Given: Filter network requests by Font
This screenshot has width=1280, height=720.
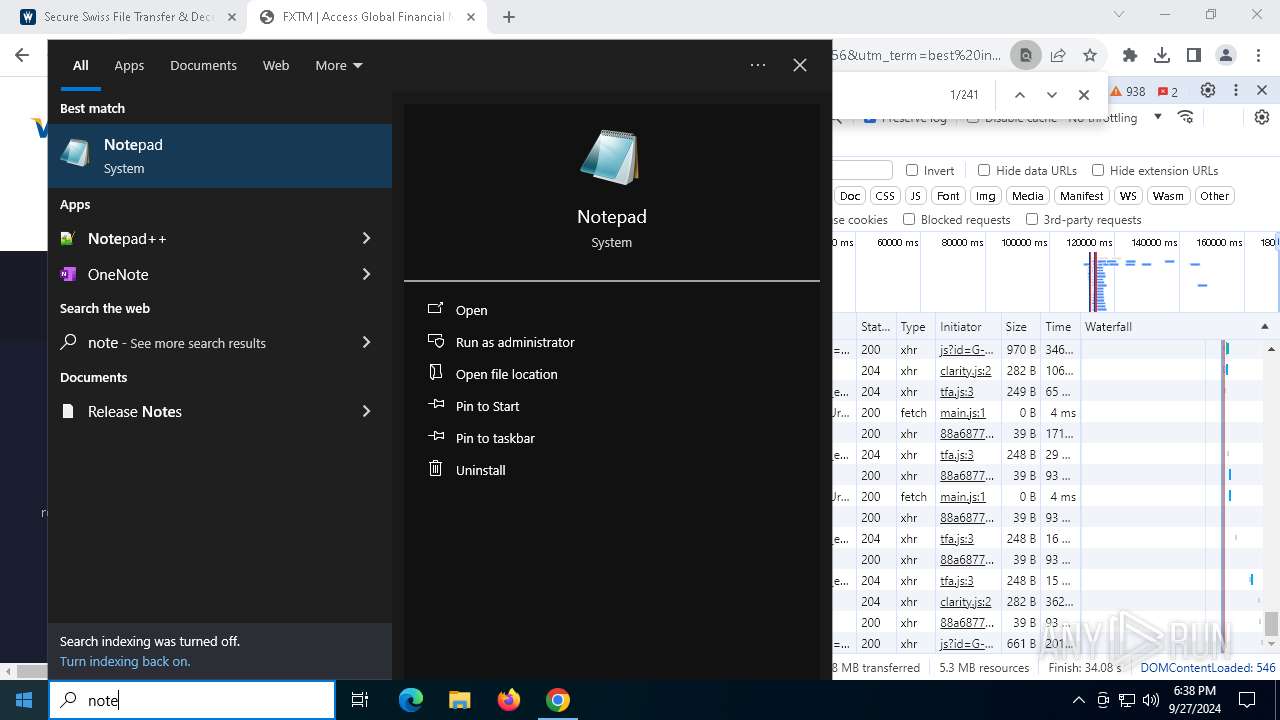Looking at the screenshot, I should [948, 196].
